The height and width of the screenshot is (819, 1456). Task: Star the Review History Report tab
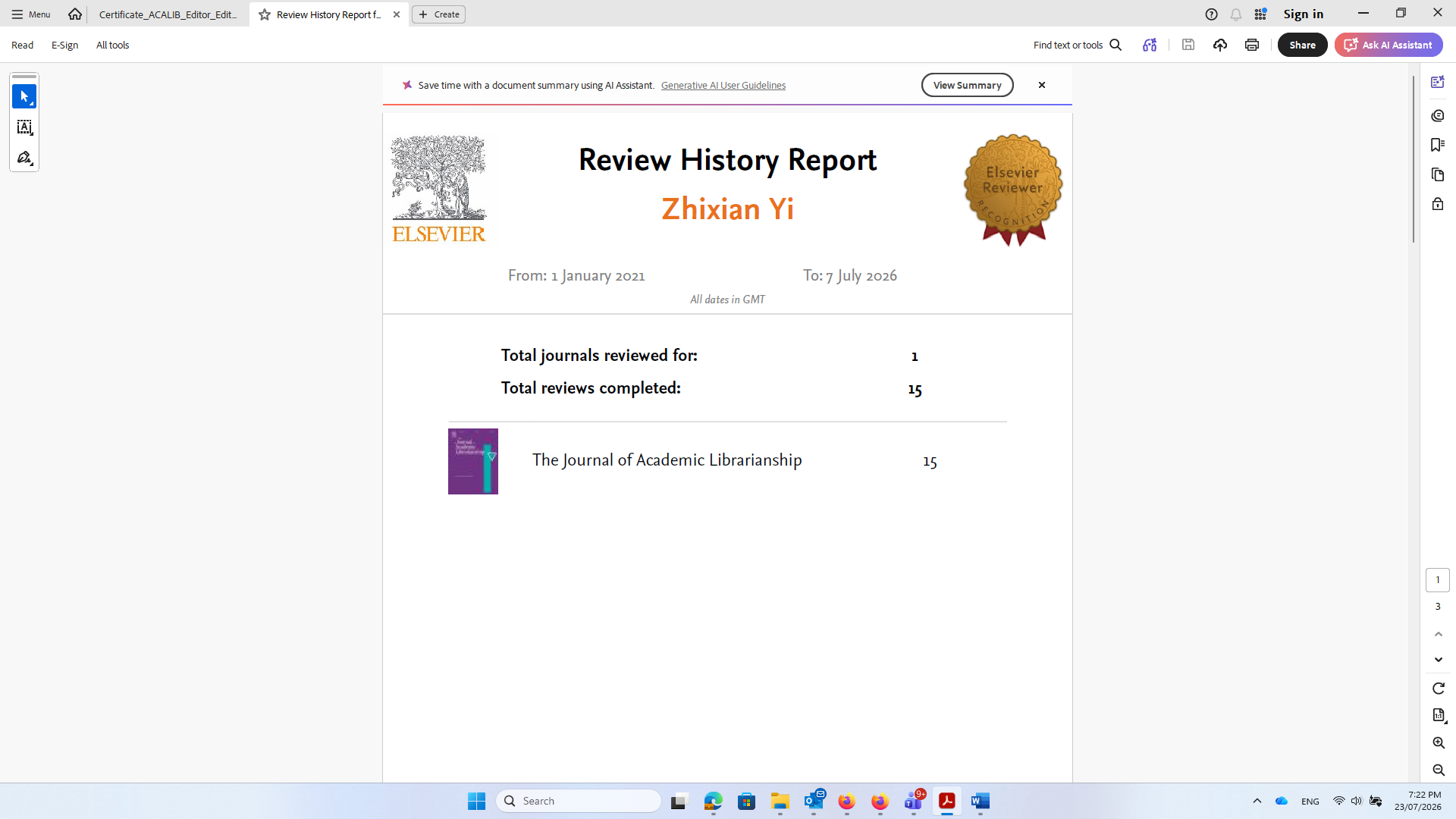pyautogui.click(x=265, y=14)
